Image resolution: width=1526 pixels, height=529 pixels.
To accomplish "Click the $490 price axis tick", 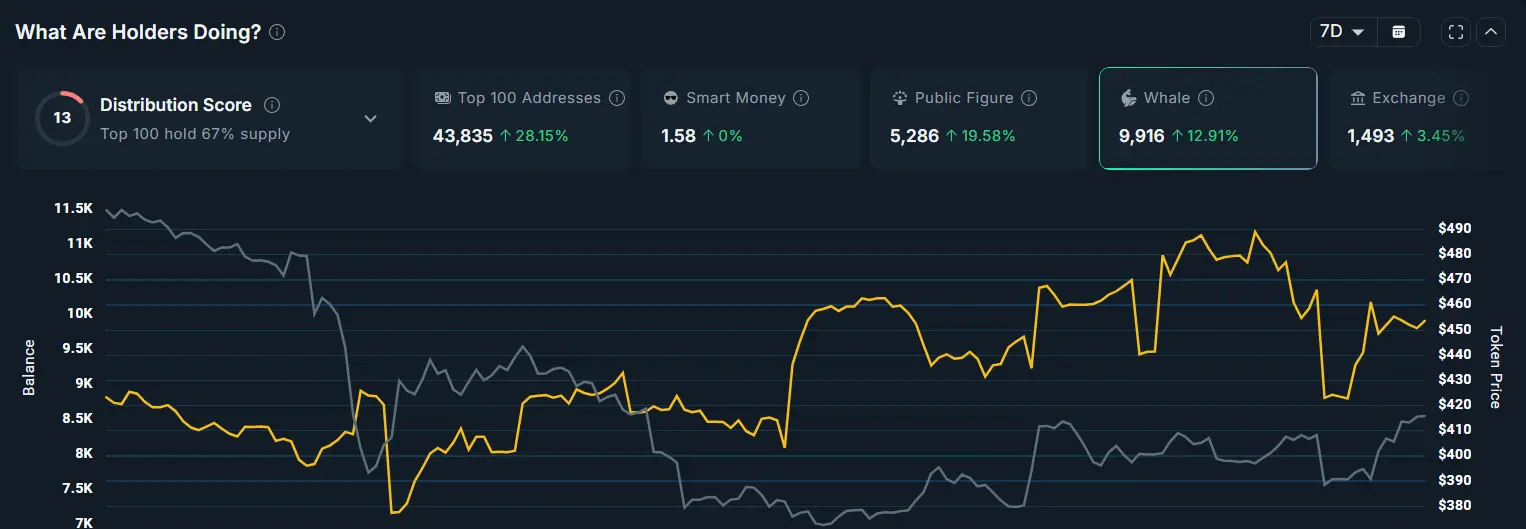I will 1454,228.
